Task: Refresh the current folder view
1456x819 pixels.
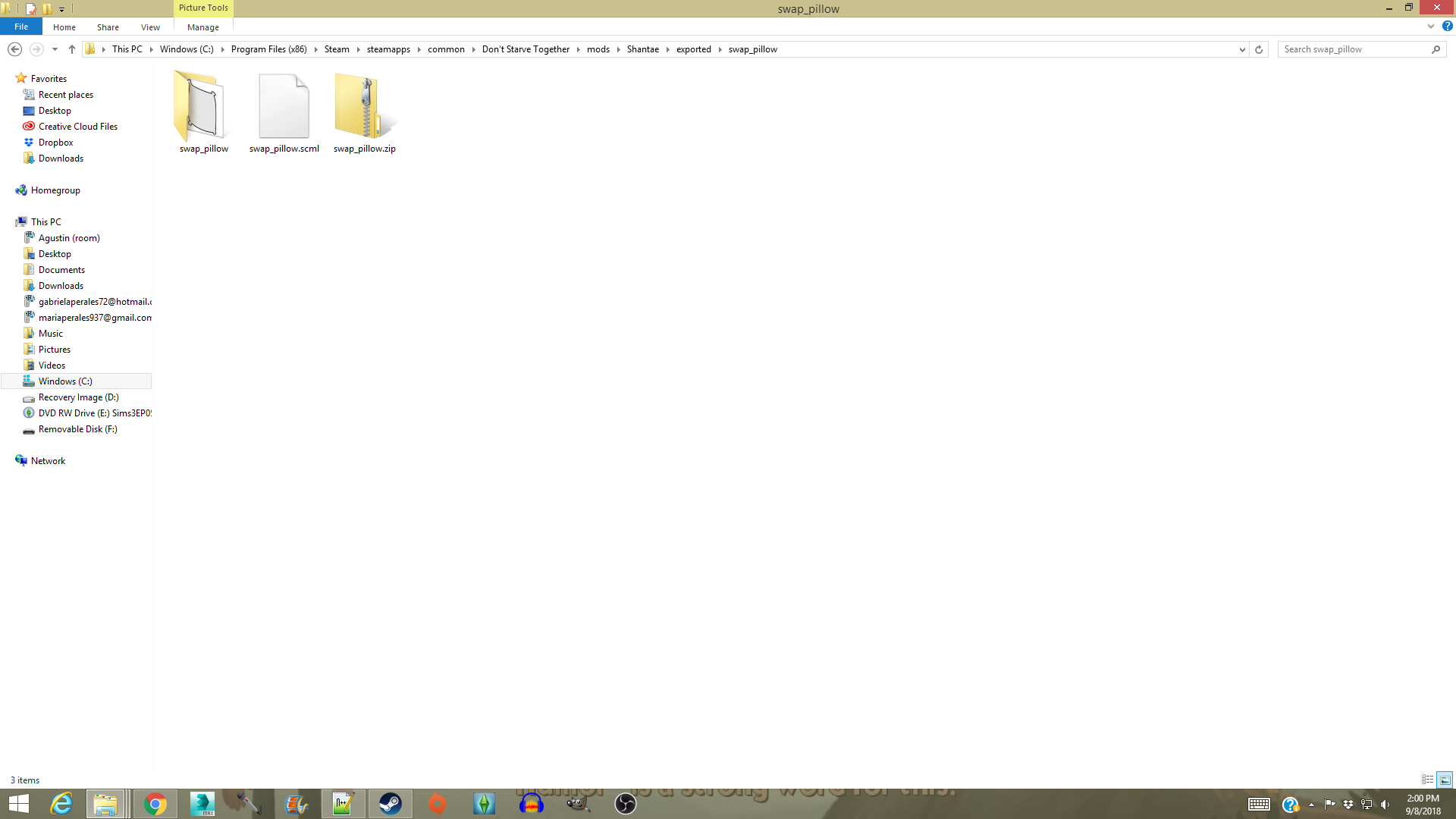Action: [x=1259, y=49]
